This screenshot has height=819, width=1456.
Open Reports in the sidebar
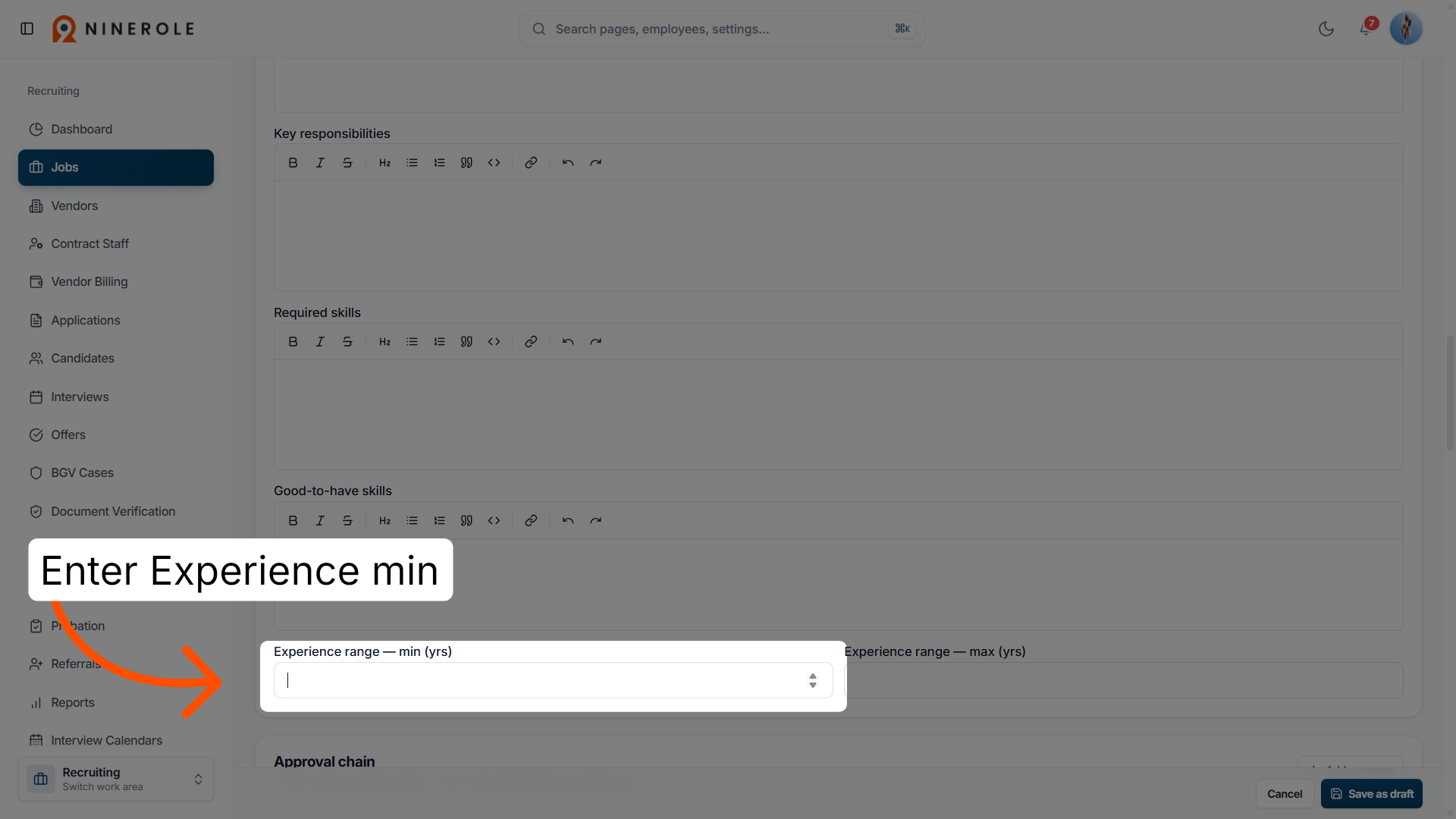coord(116,703)
